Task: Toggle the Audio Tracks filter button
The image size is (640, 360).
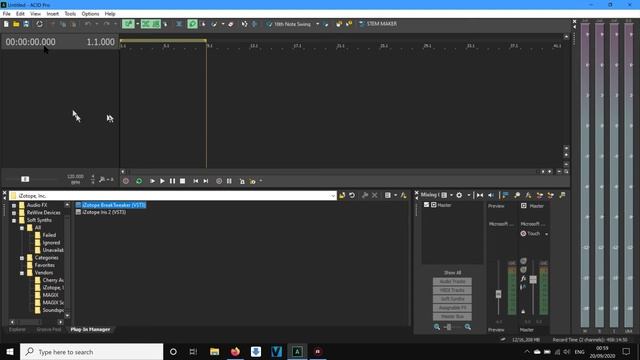Action: [x=452, y=282]
